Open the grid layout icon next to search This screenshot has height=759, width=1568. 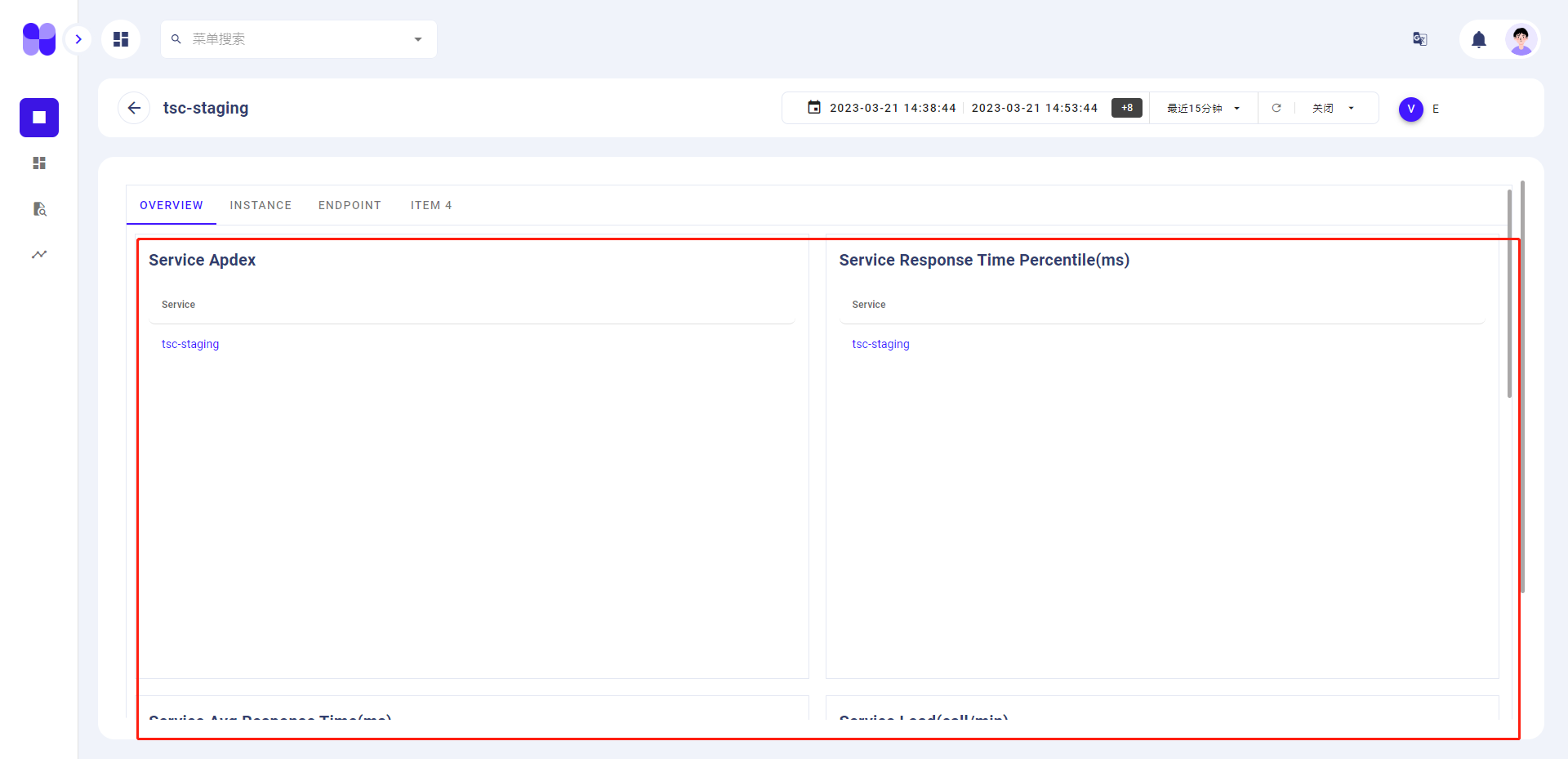121,38
